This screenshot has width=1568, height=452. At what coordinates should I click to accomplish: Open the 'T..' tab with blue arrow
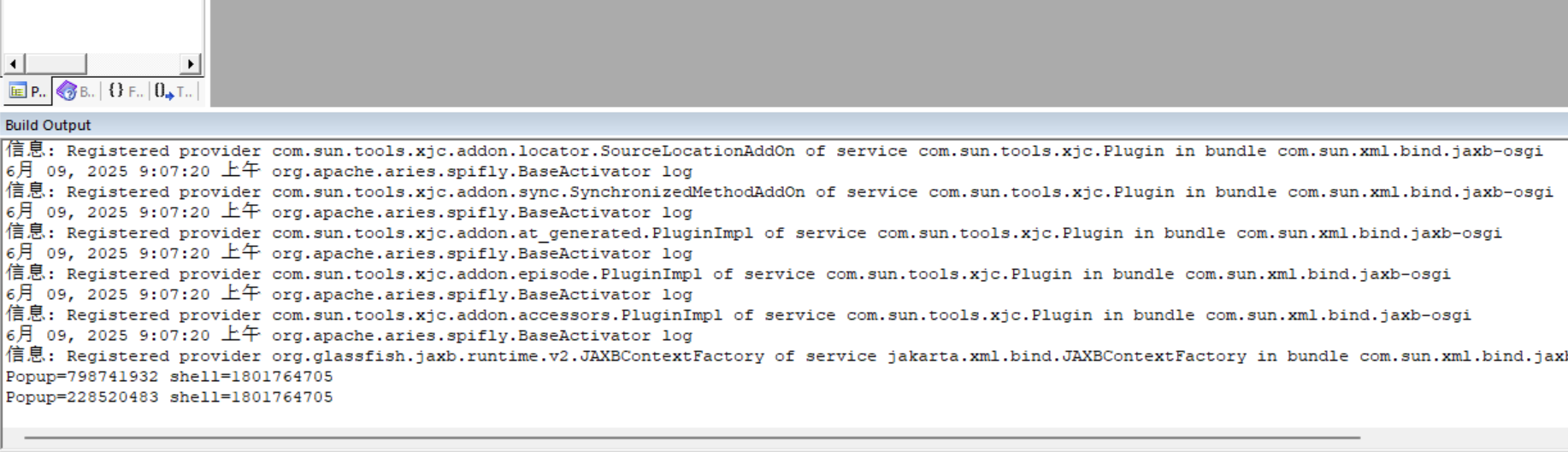click(174, 91)
